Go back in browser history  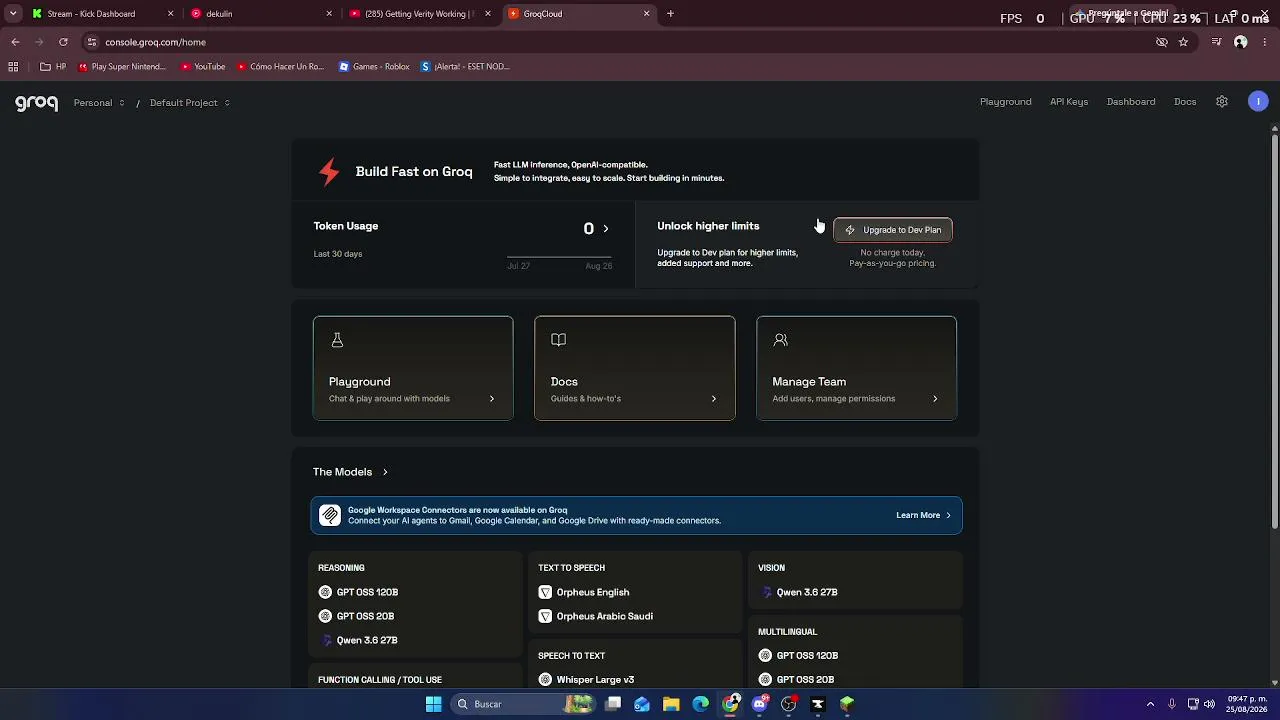click(x=15, y=42)
